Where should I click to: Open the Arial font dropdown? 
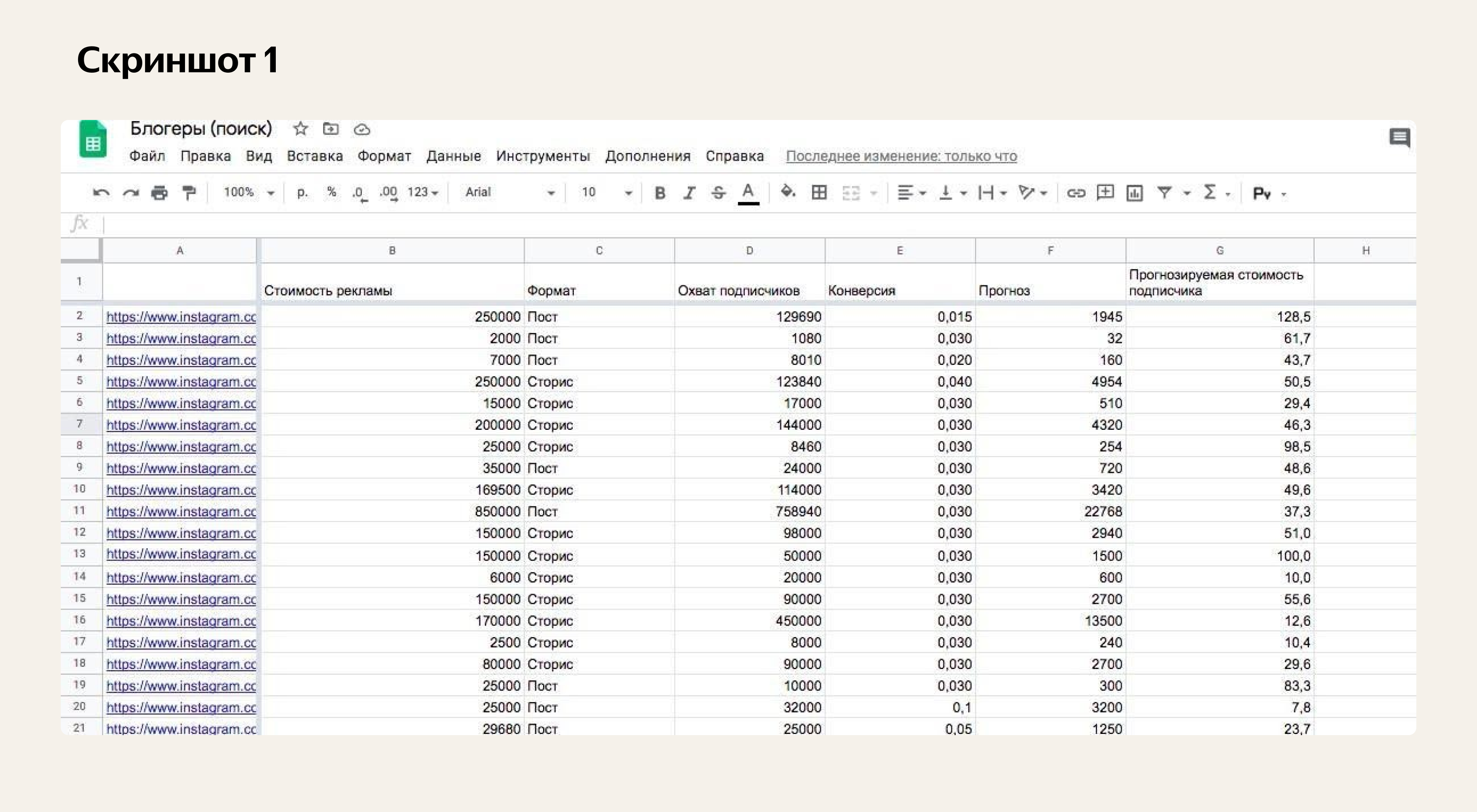coord(509,193)
